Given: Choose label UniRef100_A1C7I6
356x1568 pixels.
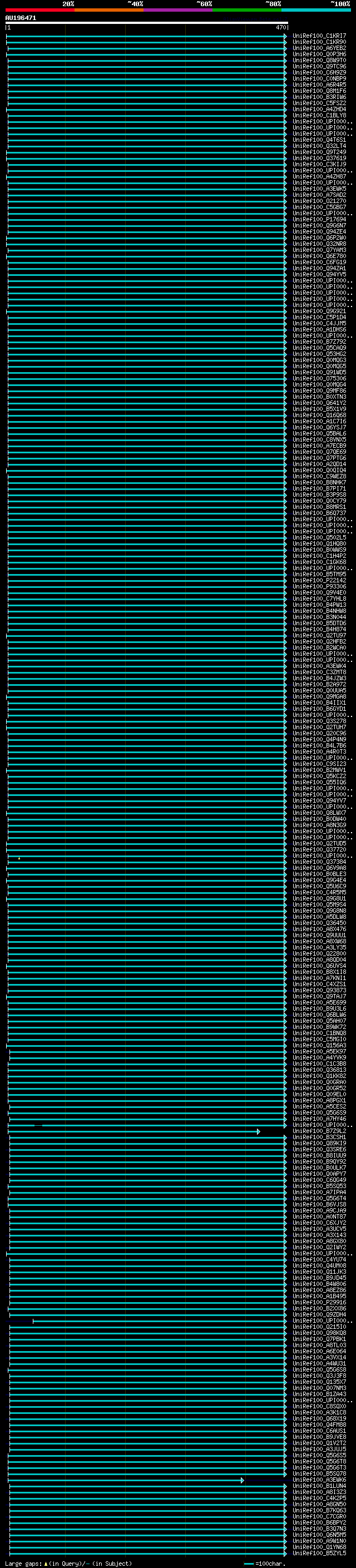Looking at the screenshot, I should [x=319, y=421].
